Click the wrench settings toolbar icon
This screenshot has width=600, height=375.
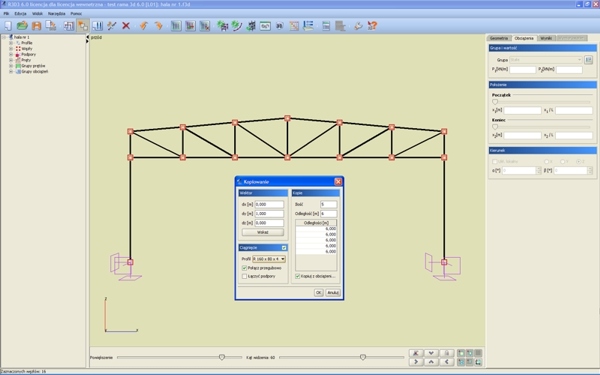[x=358, y=26]
